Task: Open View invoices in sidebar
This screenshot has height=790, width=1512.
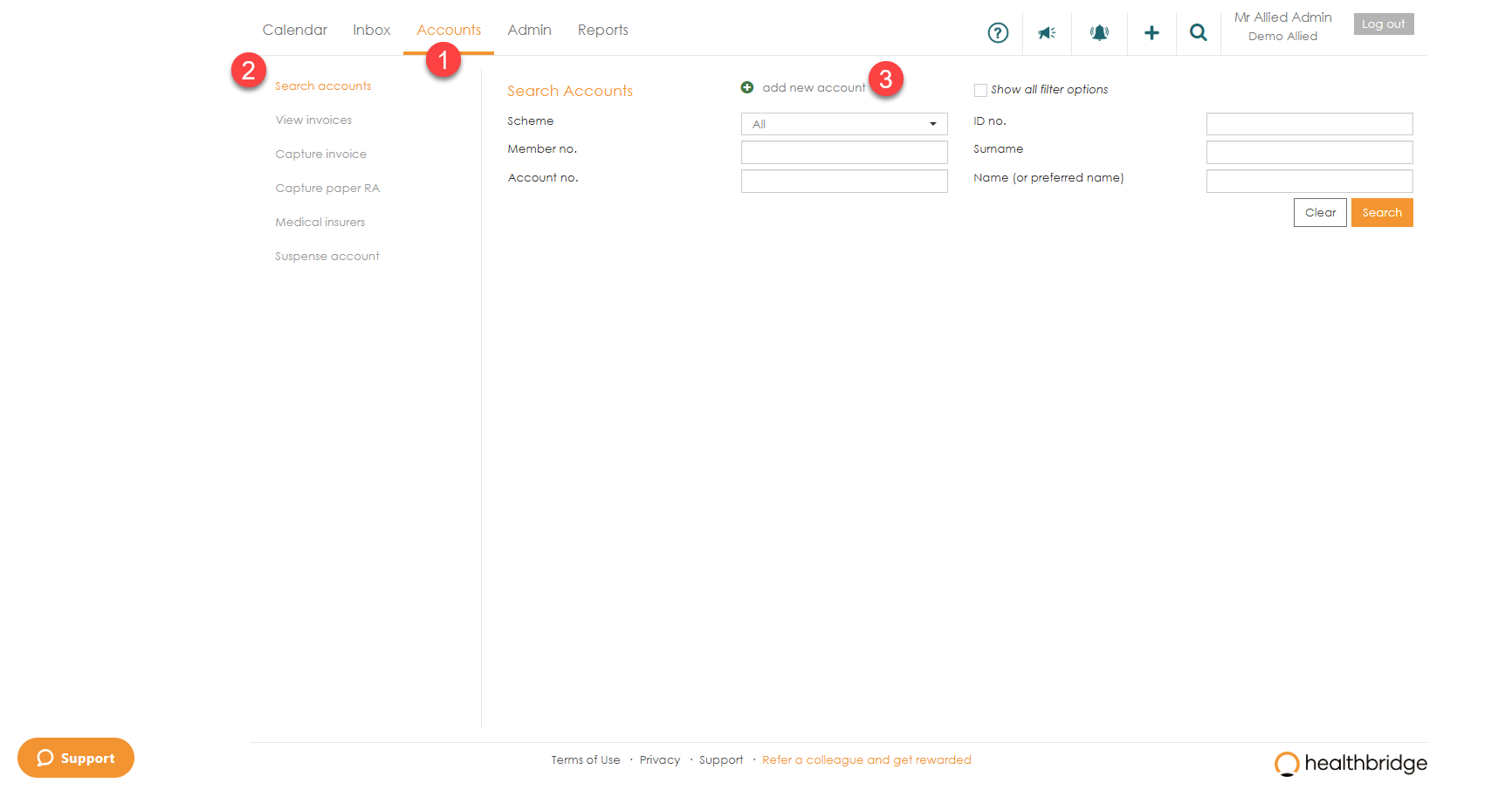Action: click(313, 120)
